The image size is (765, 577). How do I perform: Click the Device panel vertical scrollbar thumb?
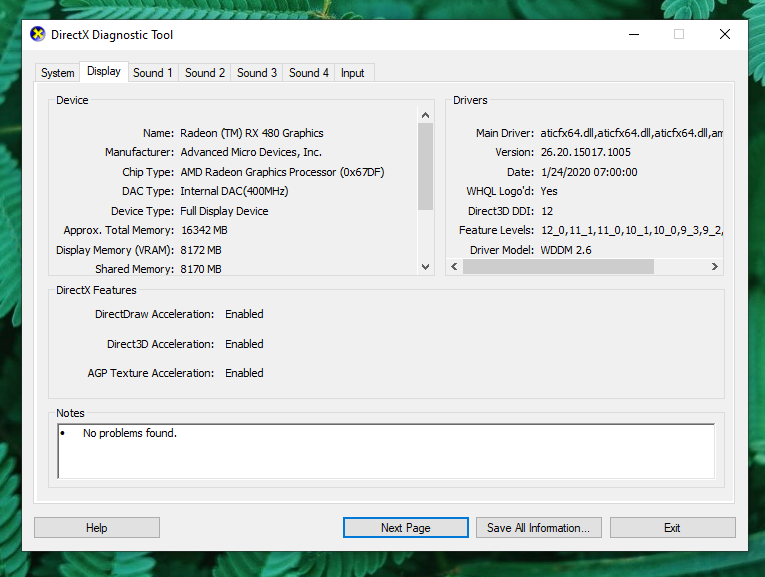(425, 166)
